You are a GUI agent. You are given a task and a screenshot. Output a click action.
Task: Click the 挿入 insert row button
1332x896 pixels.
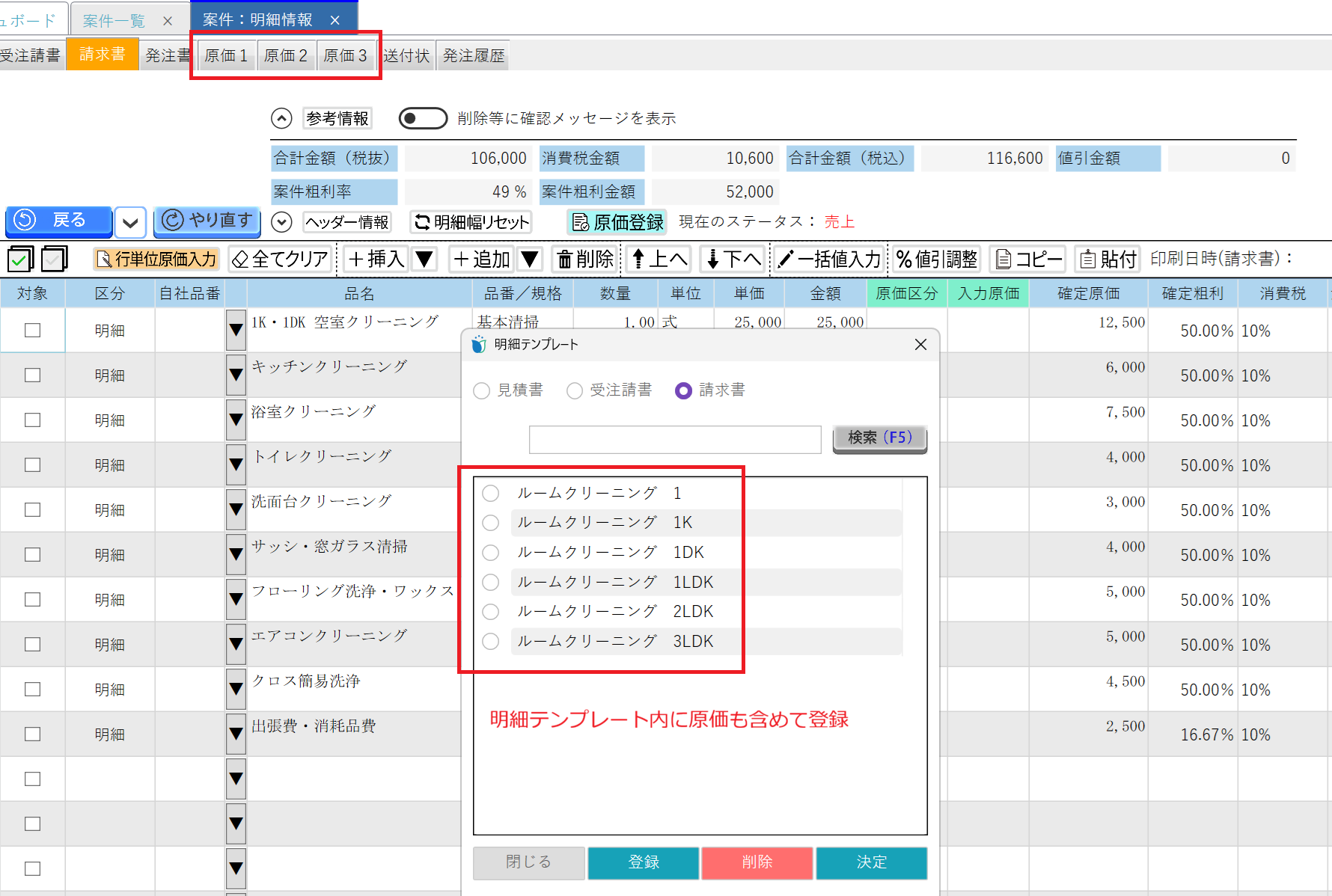(x=376, y=259)
